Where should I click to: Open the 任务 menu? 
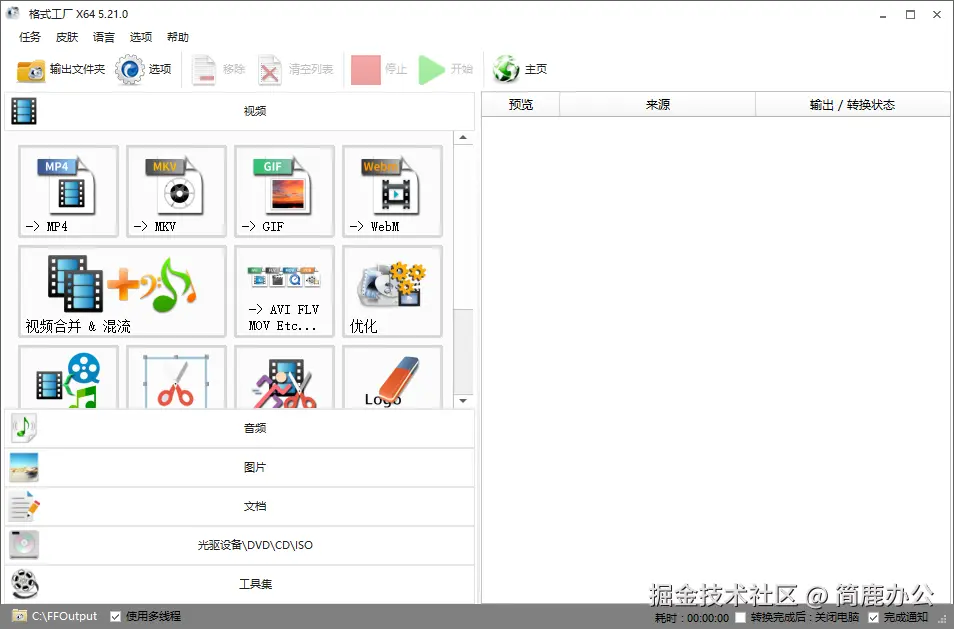pos(30,37)
